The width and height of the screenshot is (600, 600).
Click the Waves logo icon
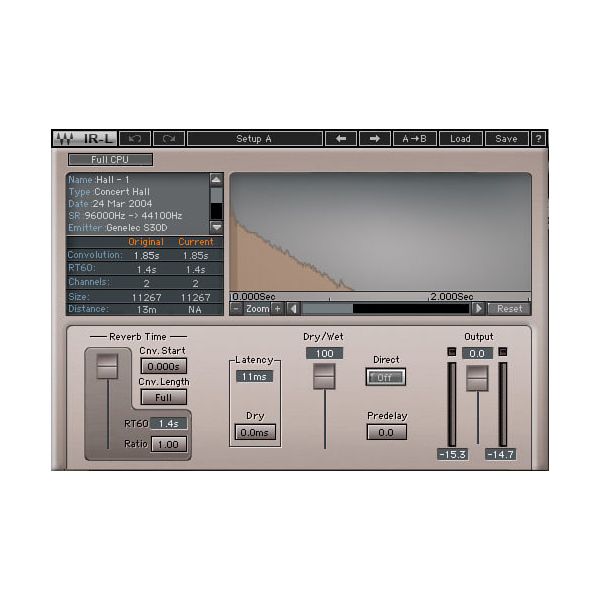click(x=65, y=139)
